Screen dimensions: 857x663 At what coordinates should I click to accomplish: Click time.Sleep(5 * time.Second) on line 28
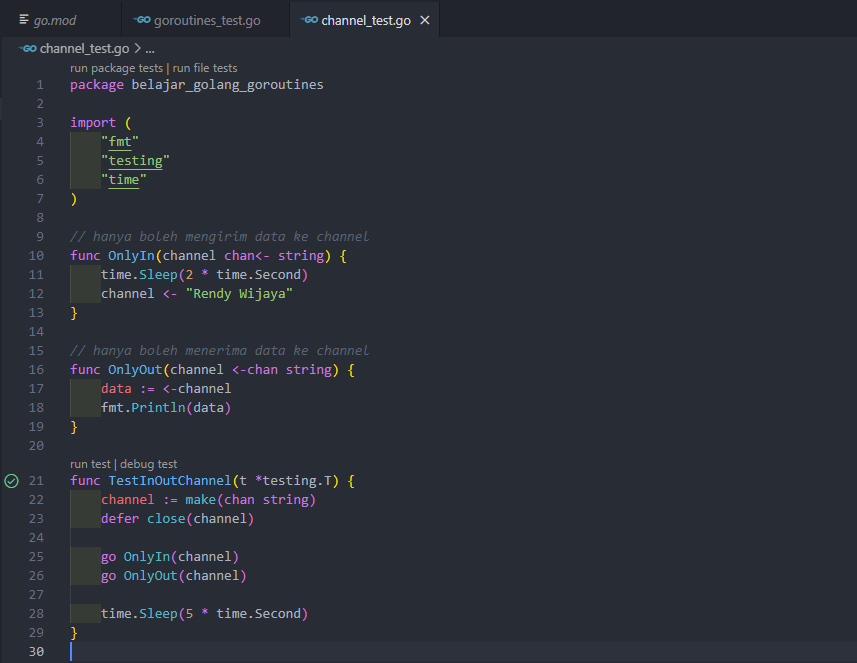click(x=204, y=614)
